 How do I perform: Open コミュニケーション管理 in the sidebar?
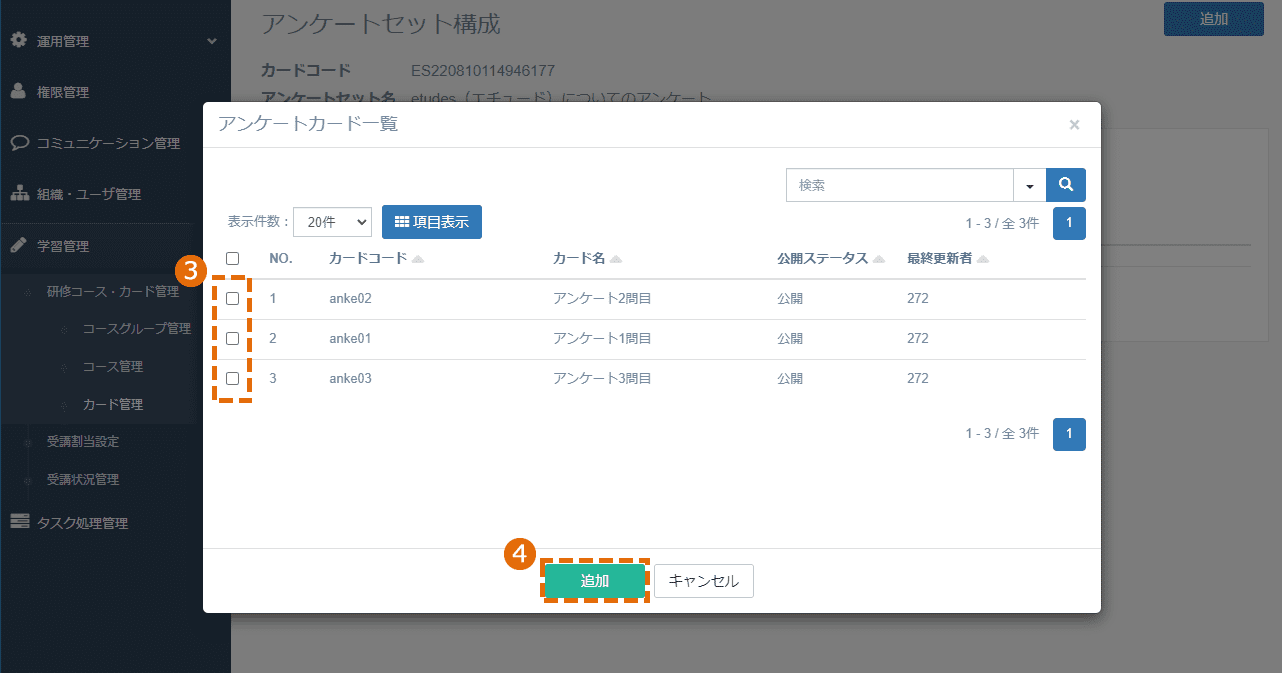click(108, 144)
